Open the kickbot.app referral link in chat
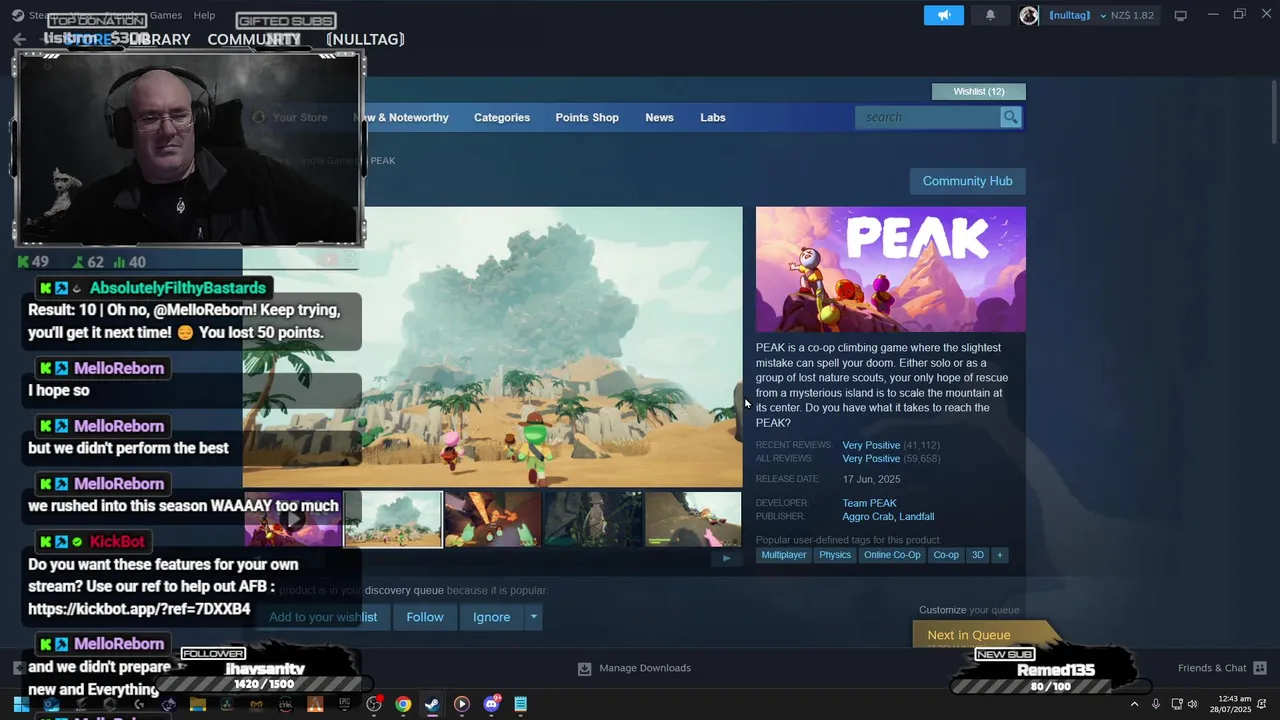 pos(139,609)
